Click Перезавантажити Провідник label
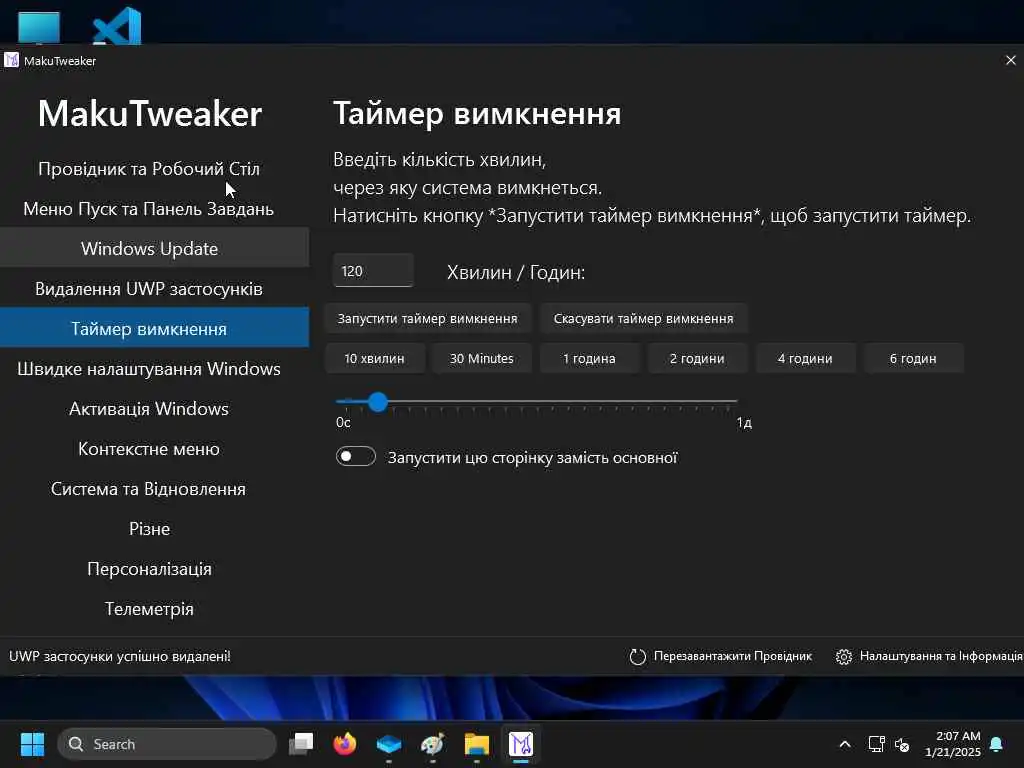 pos(733,656)
